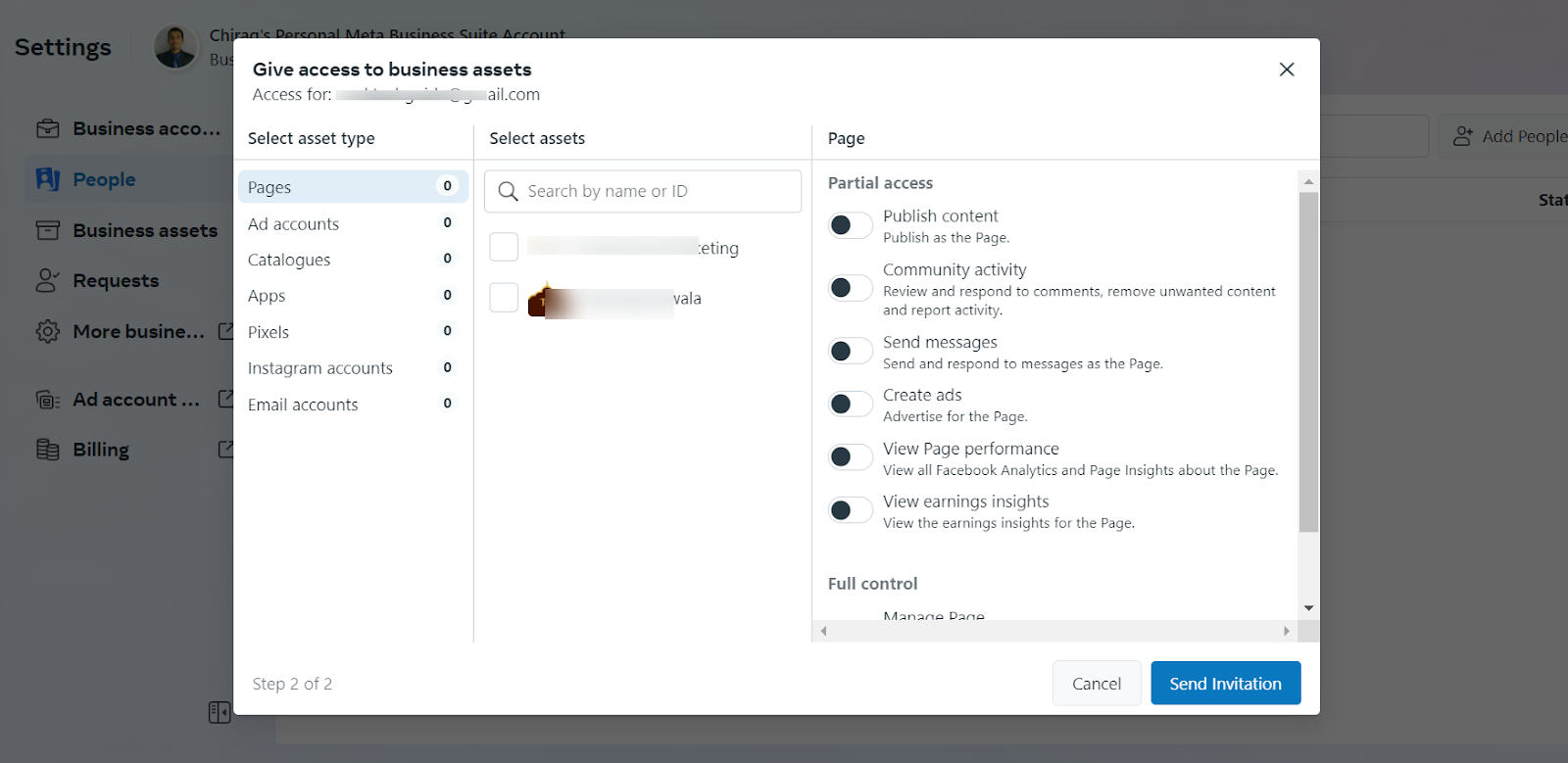Click the Search by name or ID field

coord(643,191)
